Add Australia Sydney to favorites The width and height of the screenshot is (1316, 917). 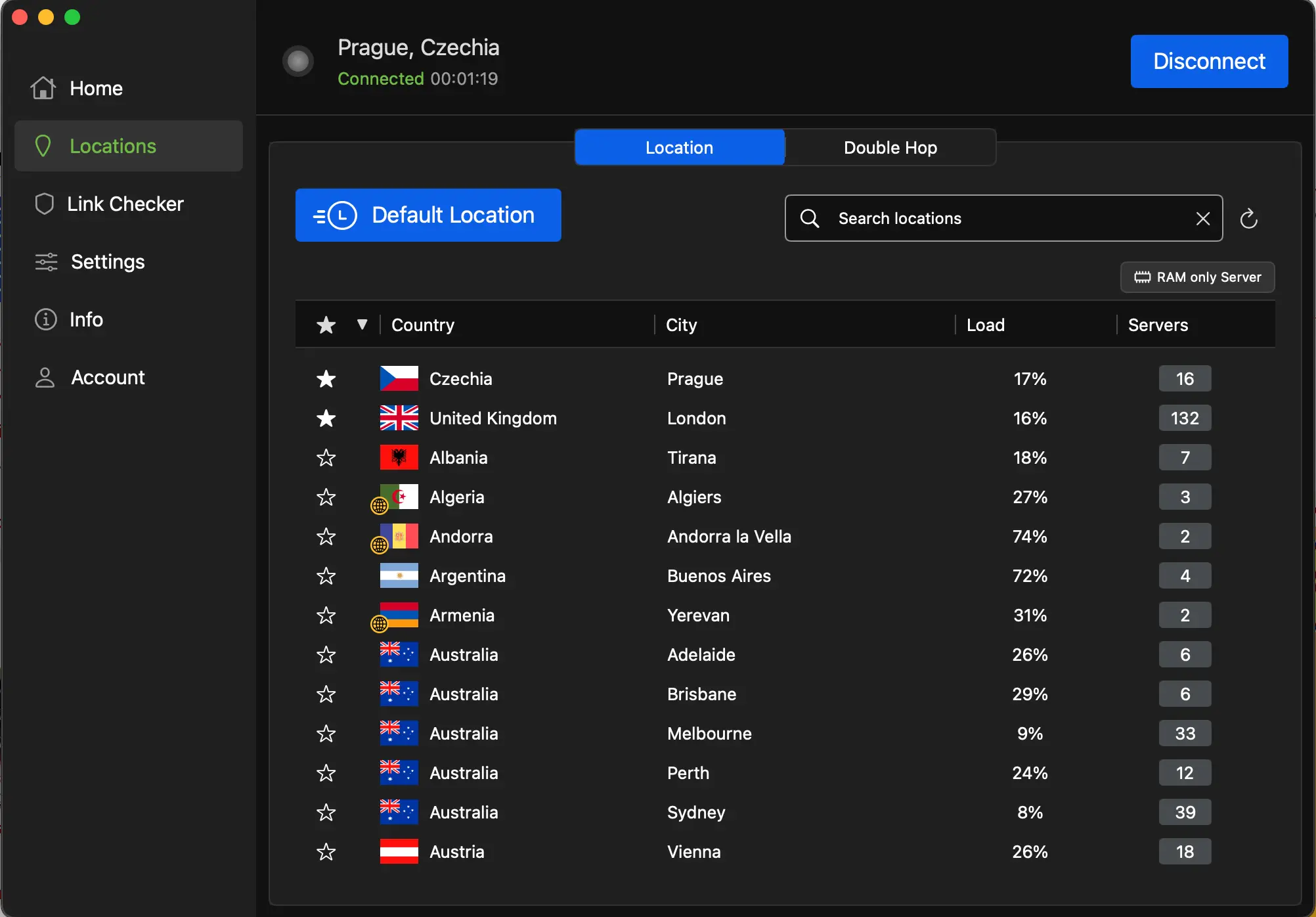(326, 812)
